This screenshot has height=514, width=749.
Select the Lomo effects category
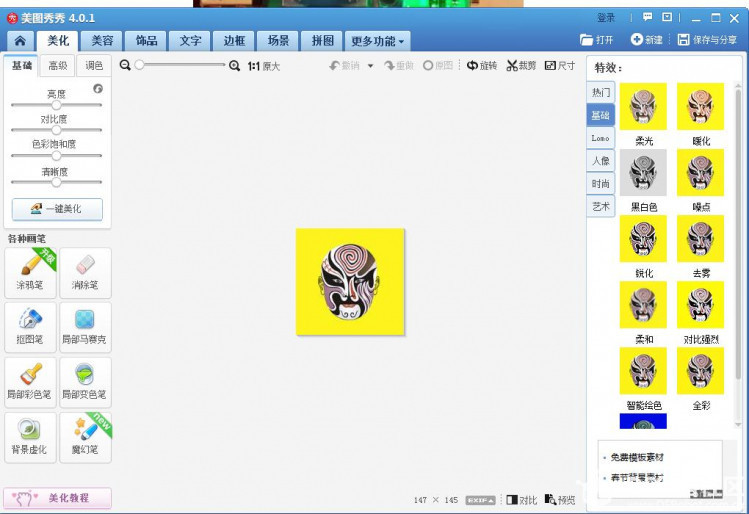600,138
